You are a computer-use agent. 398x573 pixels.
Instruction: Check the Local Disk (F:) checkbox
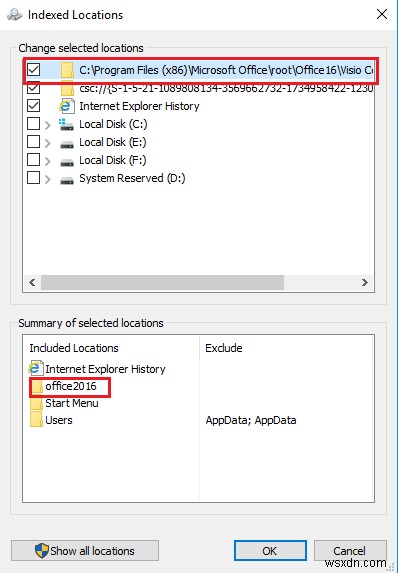point(34,160)
